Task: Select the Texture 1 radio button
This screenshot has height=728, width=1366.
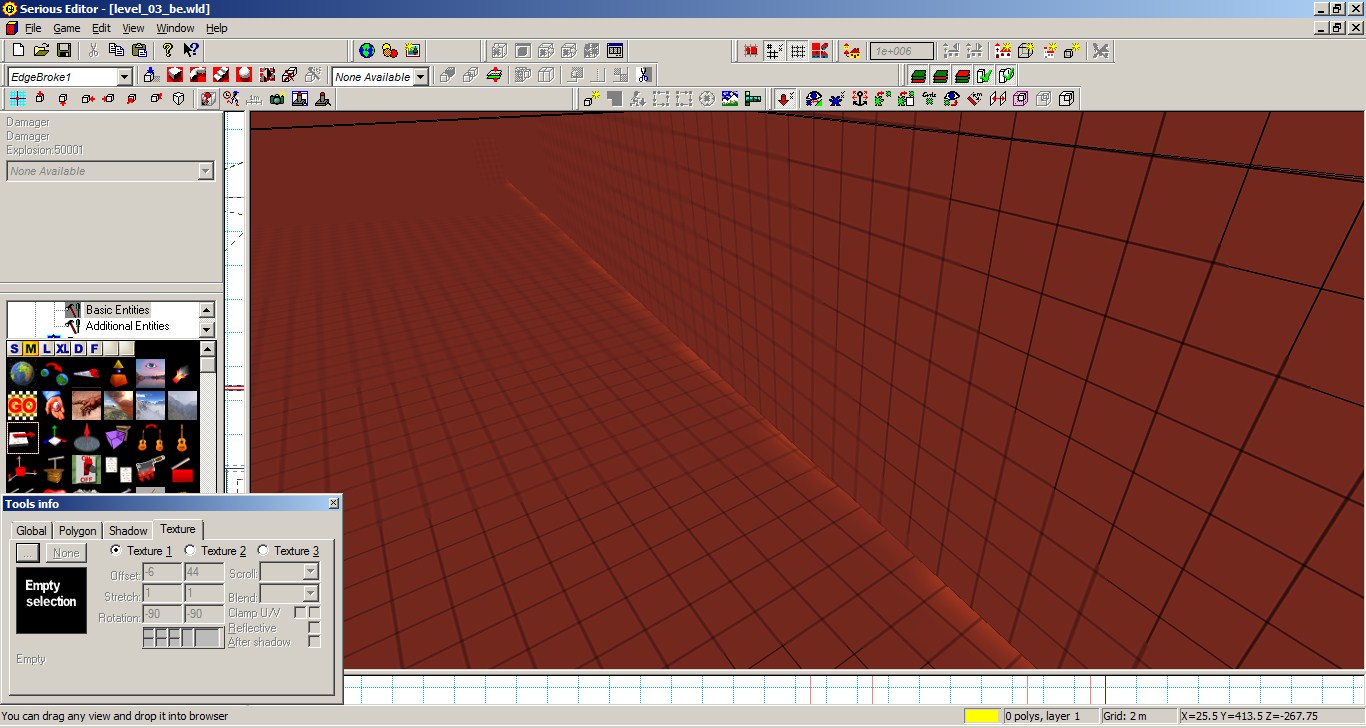Action: [x=116, y=550]
